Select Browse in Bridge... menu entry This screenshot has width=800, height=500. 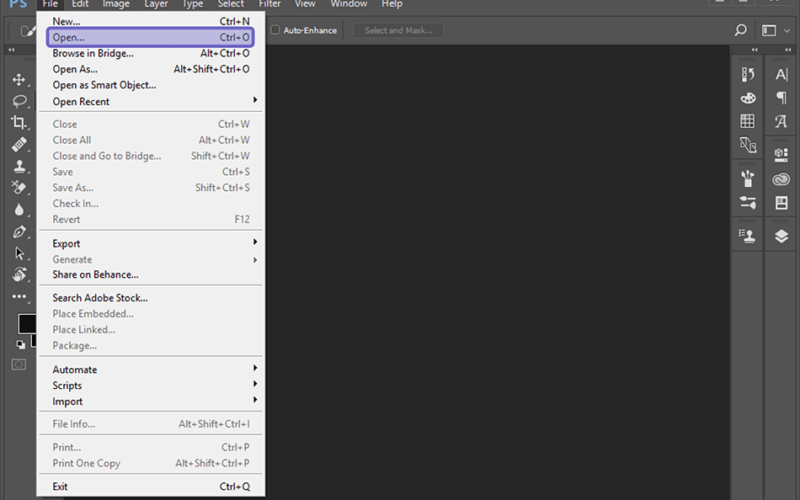click(151, 53)
